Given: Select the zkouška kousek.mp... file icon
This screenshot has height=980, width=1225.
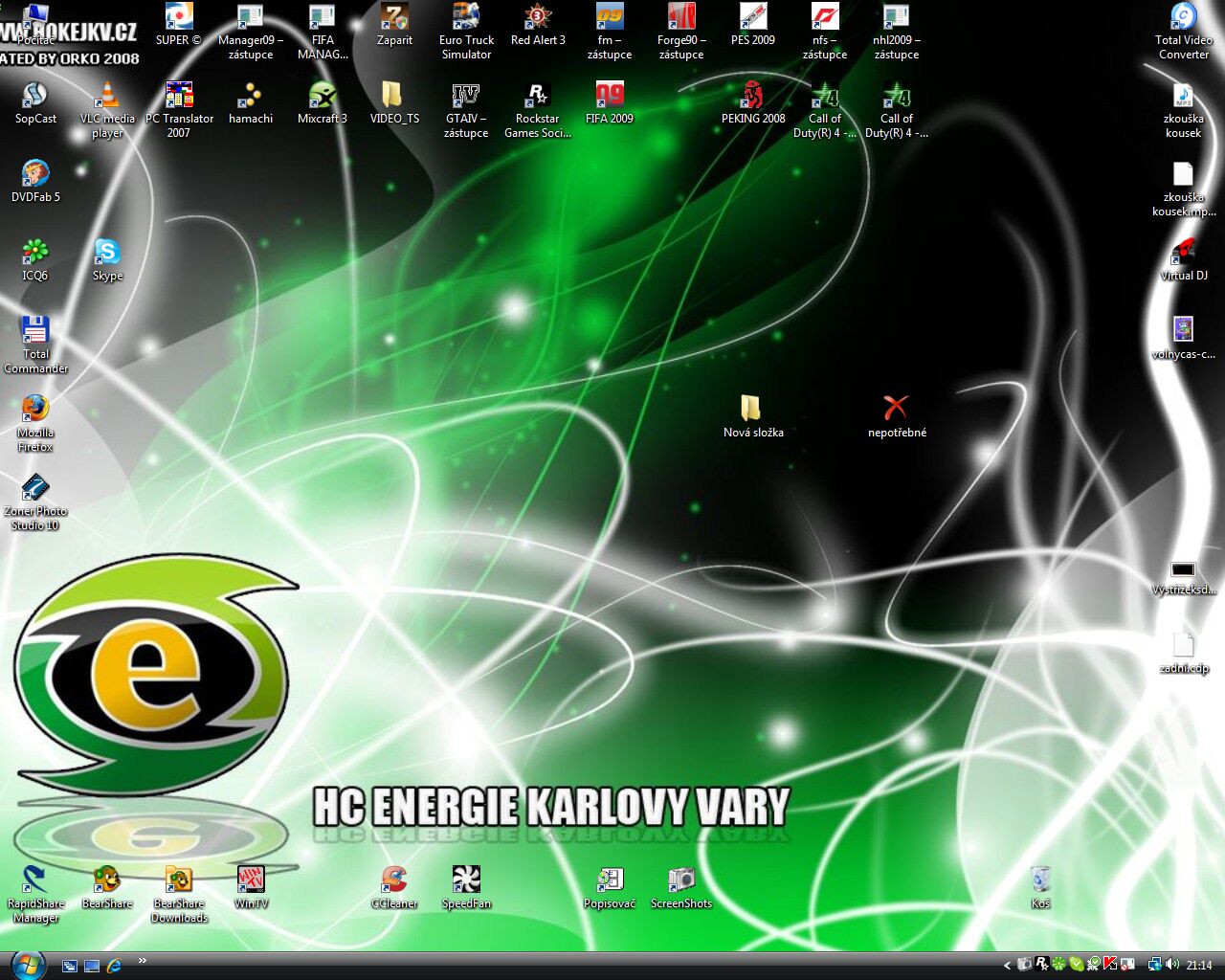Looking at the screenshot, I should coord(1184,189).
